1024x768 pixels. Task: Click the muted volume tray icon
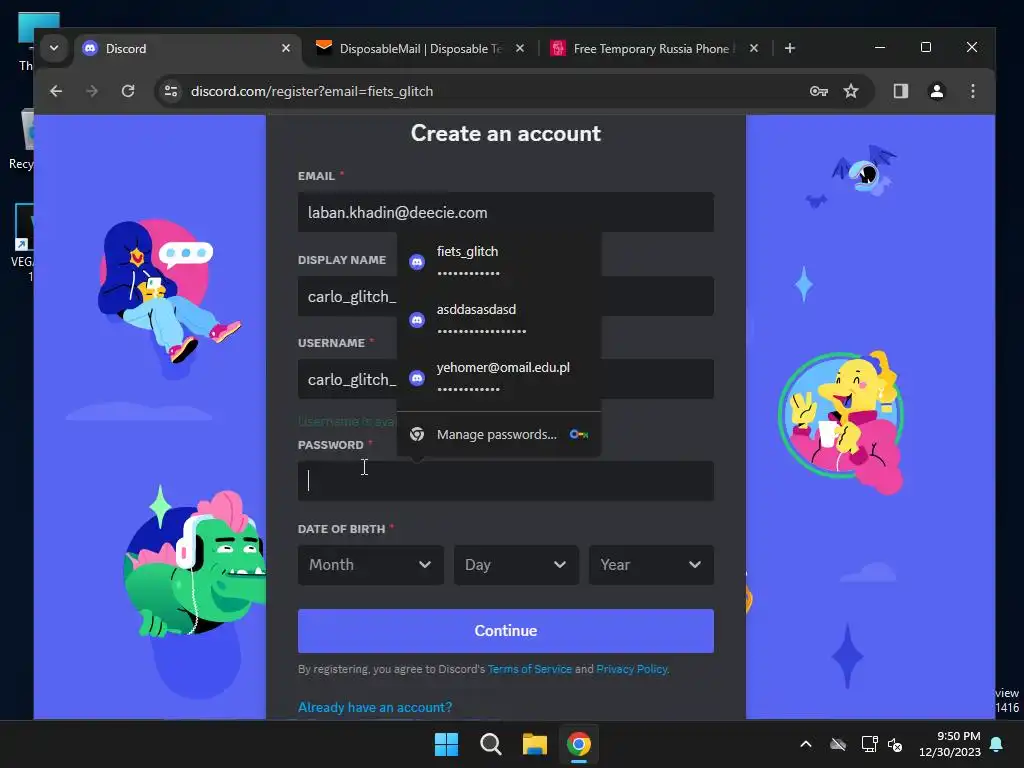coord(895,744)
